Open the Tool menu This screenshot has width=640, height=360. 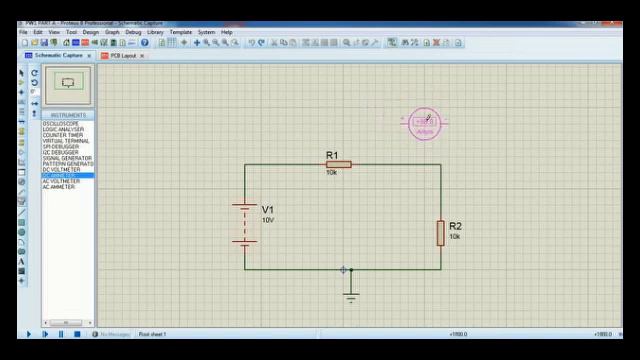point(71,32)
